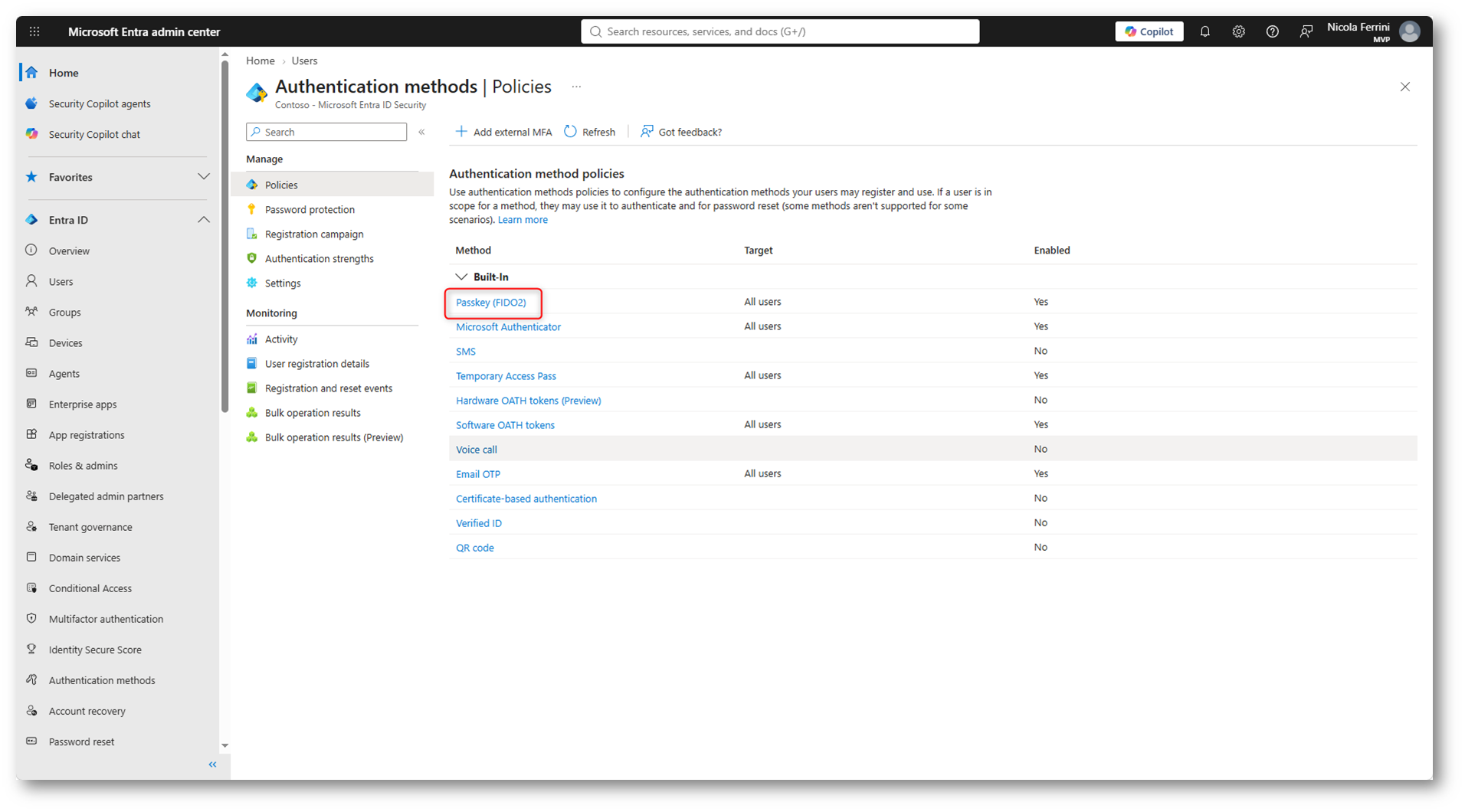Open the Voice call method
The height and width of the screenshot is (812, 1465).
(x=477, y=450)
